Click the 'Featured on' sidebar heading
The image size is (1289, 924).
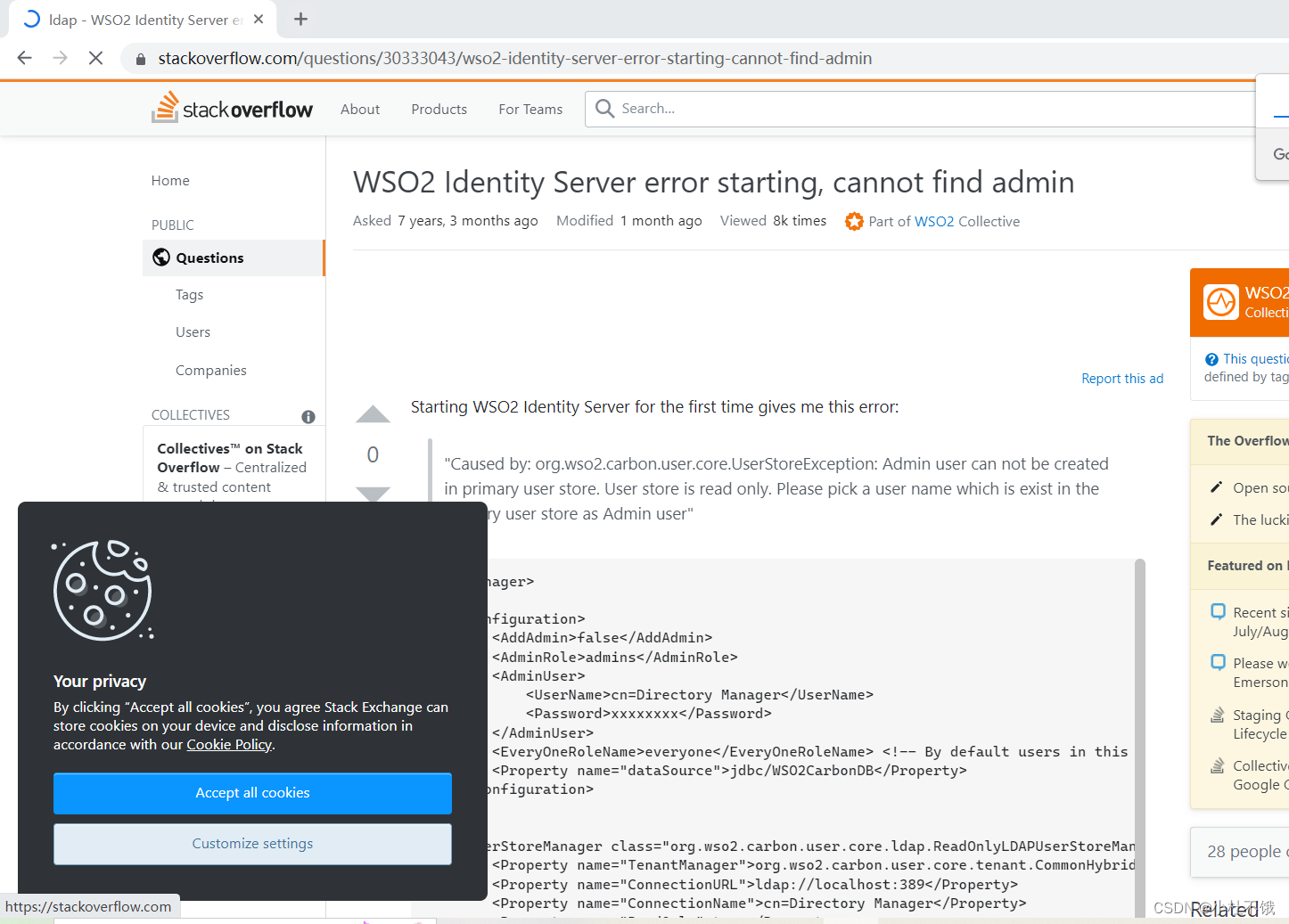pyautogui.click(x=1248, y=566)
